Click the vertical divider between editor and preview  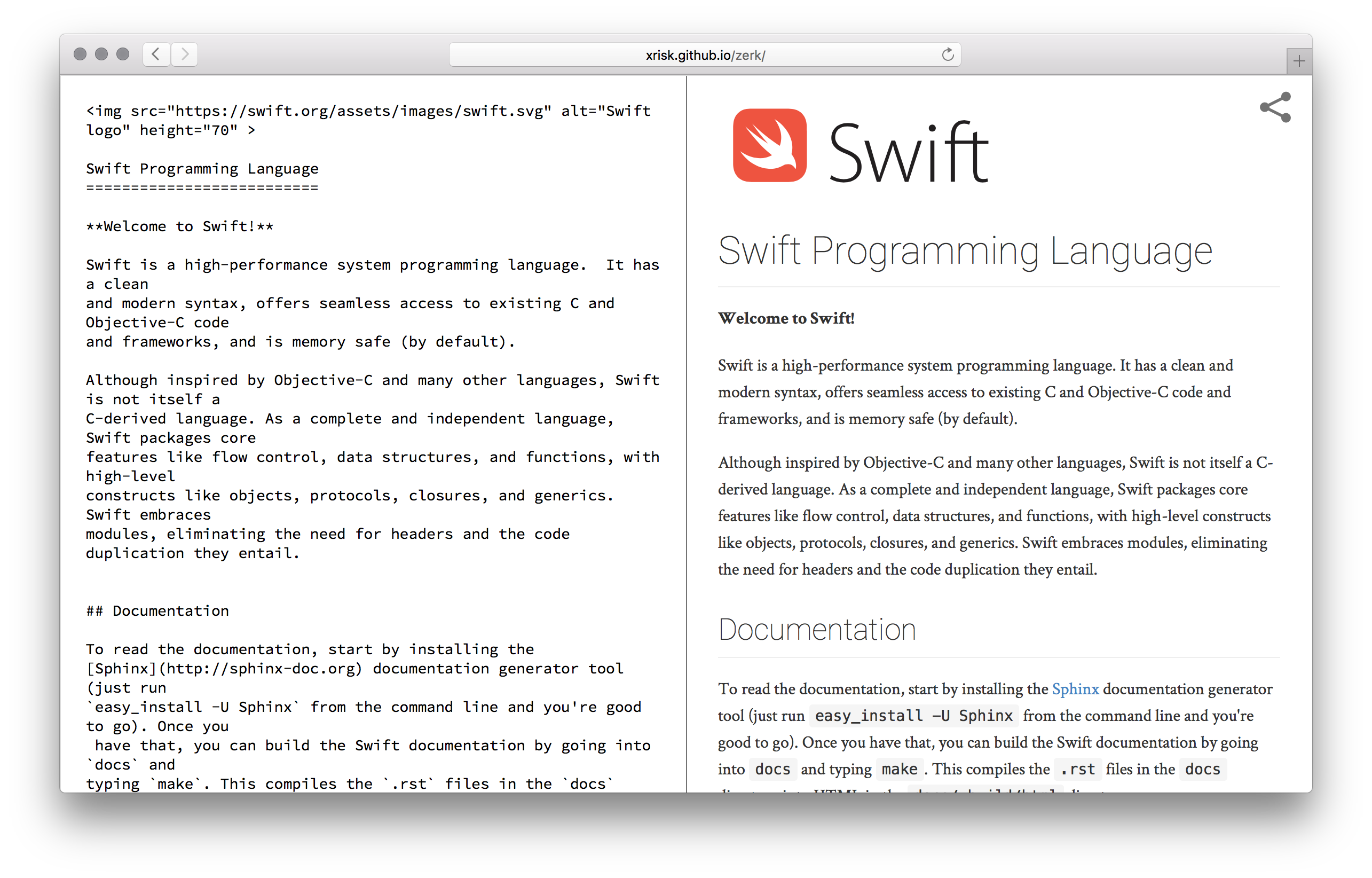coord(687,433)
